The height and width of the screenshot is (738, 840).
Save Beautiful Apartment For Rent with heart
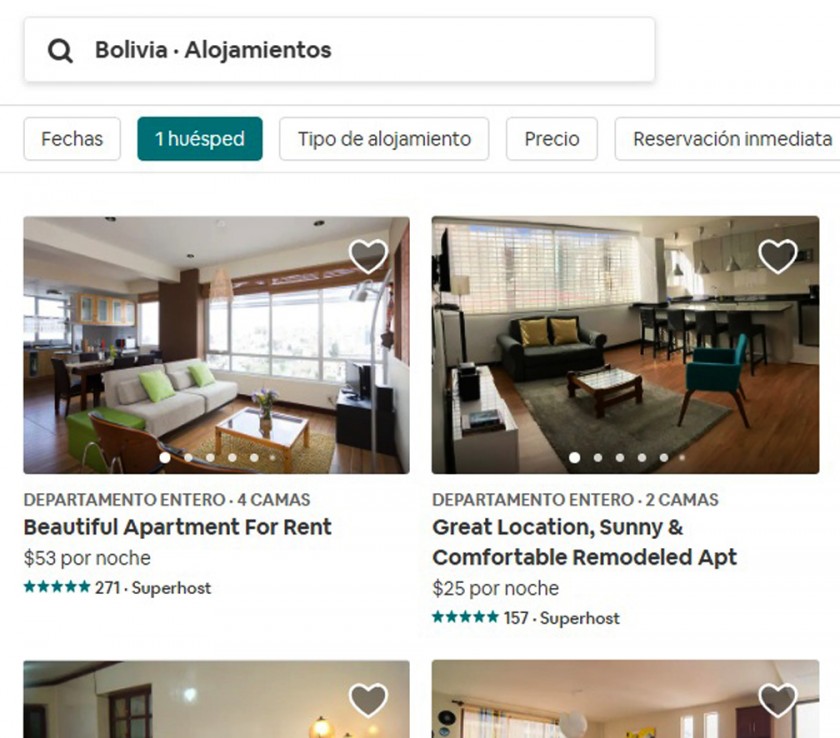(369, 256)
